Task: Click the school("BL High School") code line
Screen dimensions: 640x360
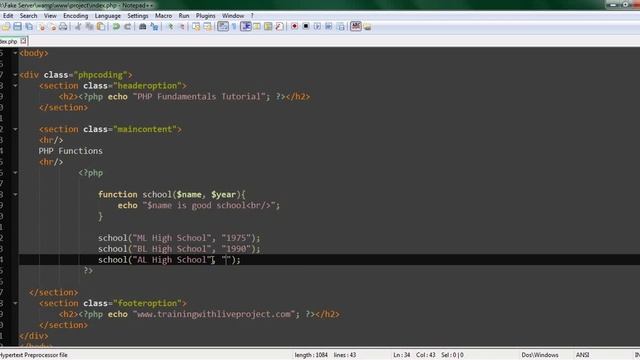Action: pos(179,249)
